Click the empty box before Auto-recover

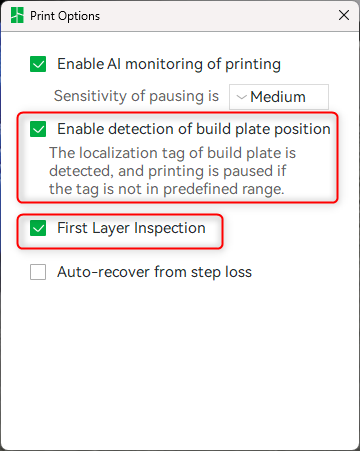coord(38,272)
